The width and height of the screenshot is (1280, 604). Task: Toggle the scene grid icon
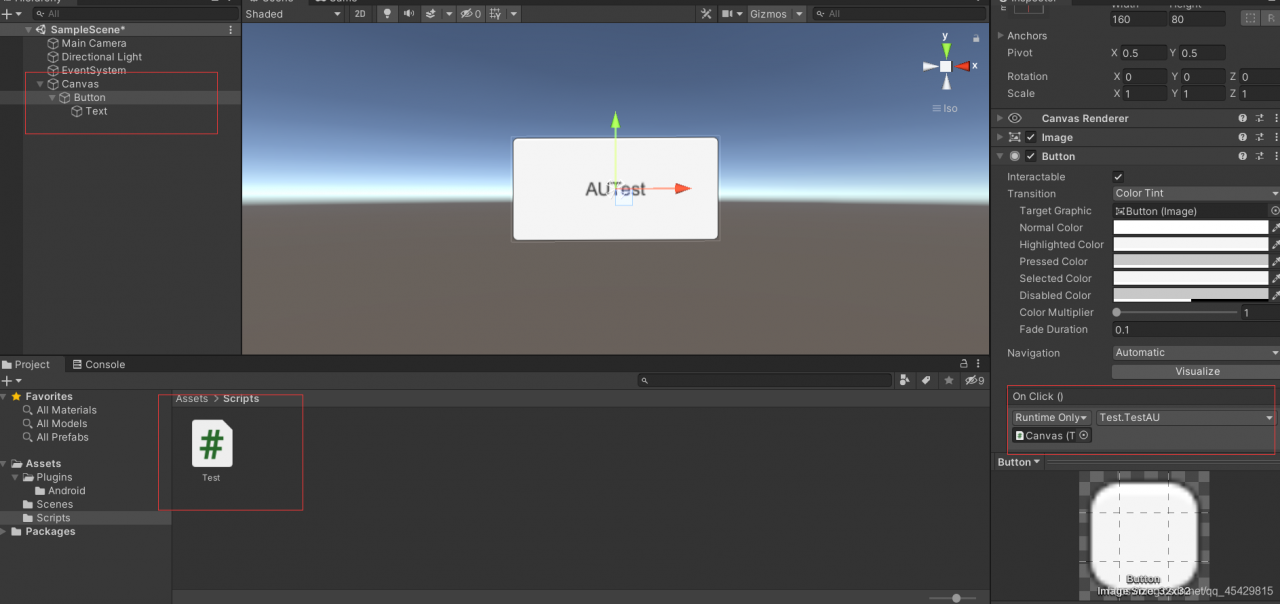pos(495,14)
